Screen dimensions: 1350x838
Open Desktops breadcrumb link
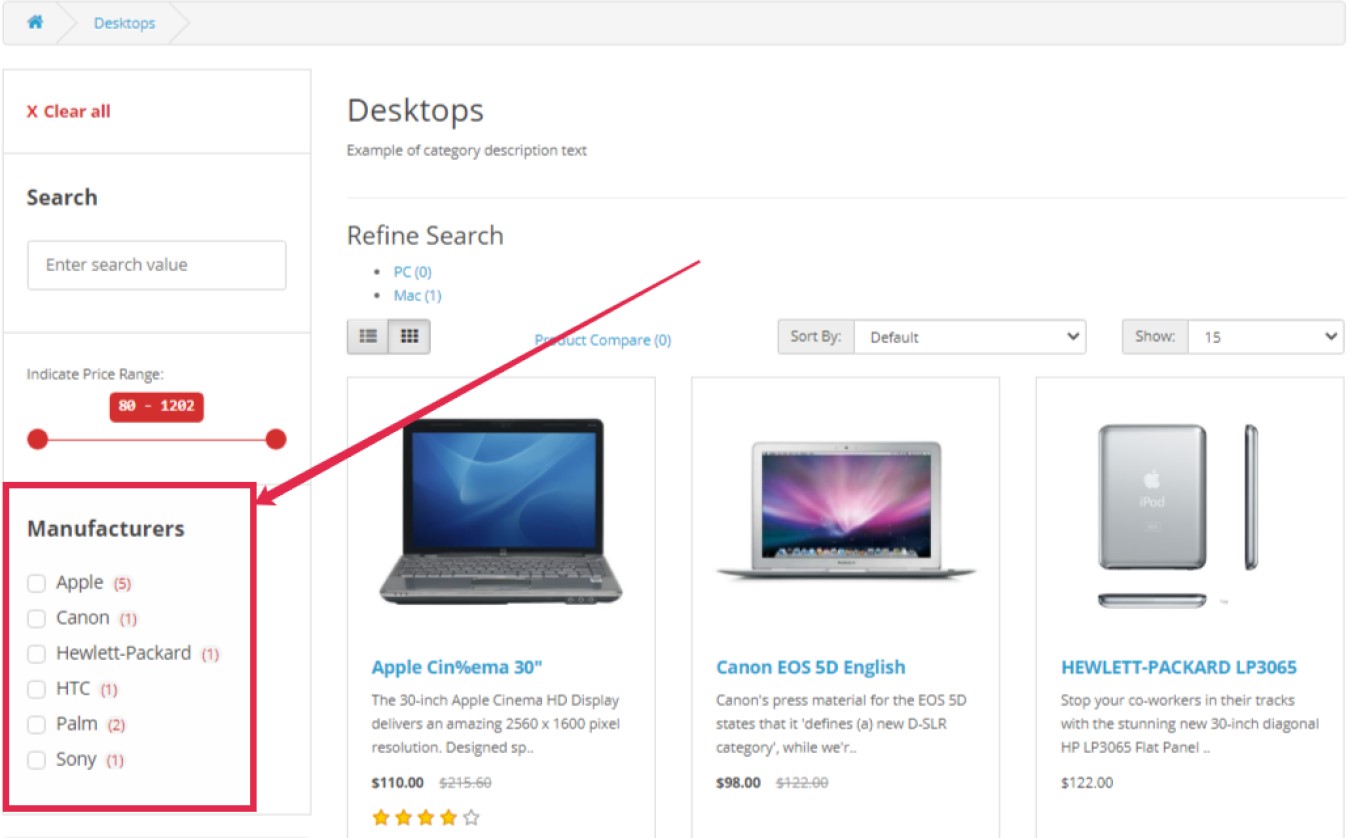click(x=124, y=23)
